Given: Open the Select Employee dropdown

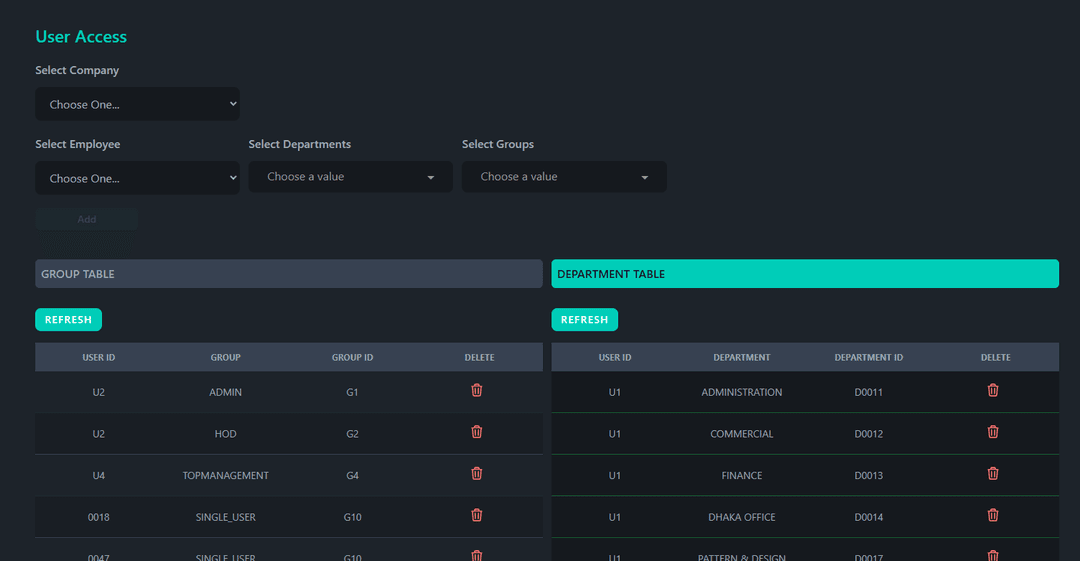Looking at the screenshot, I should pyautogui.click(x=137, y=178).
